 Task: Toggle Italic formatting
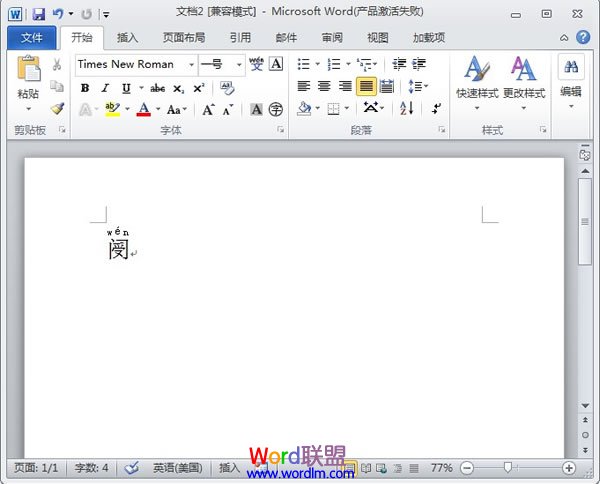click(104, 88)
